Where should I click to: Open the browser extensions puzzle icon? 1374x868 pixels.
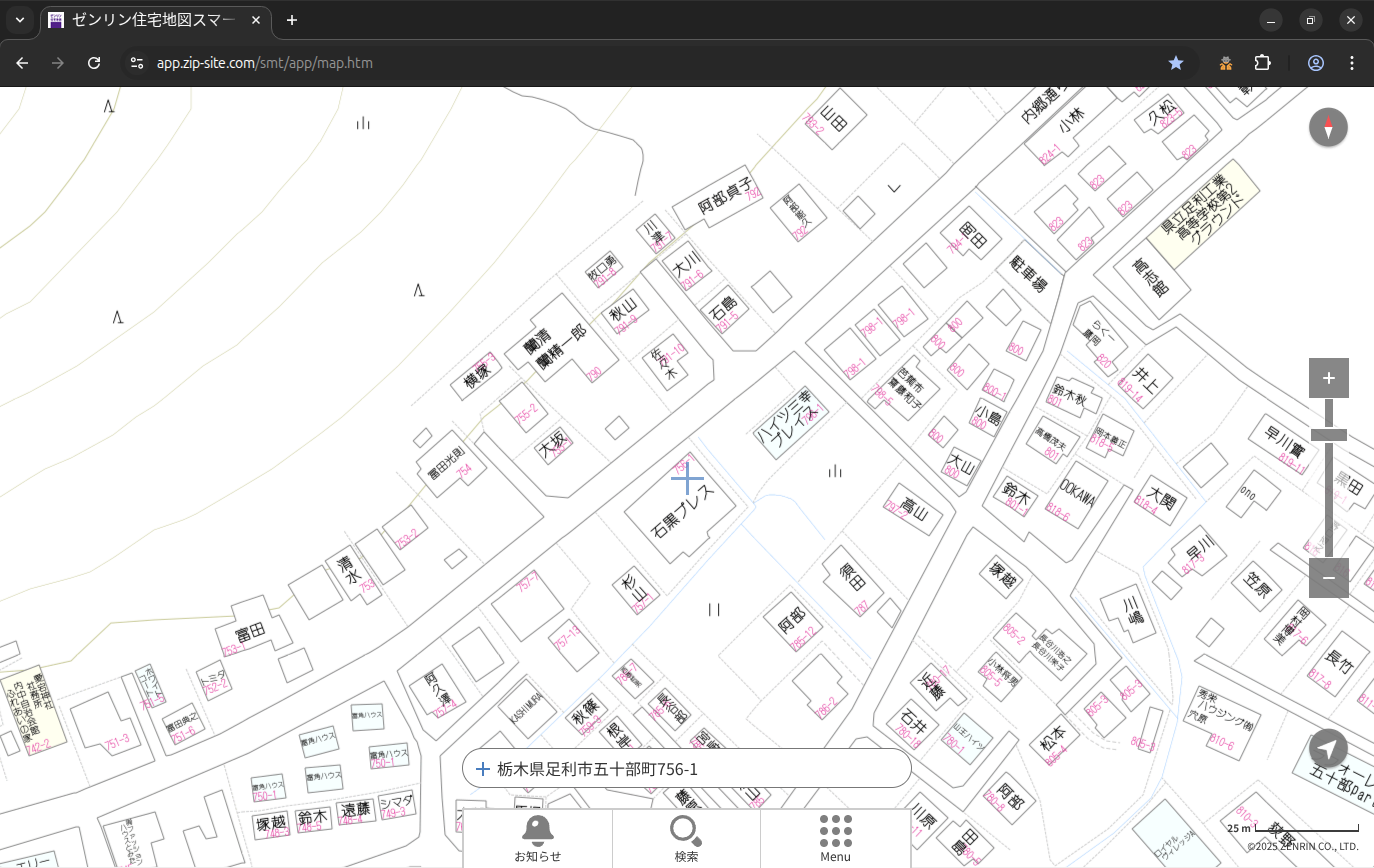pos(1263,63)
